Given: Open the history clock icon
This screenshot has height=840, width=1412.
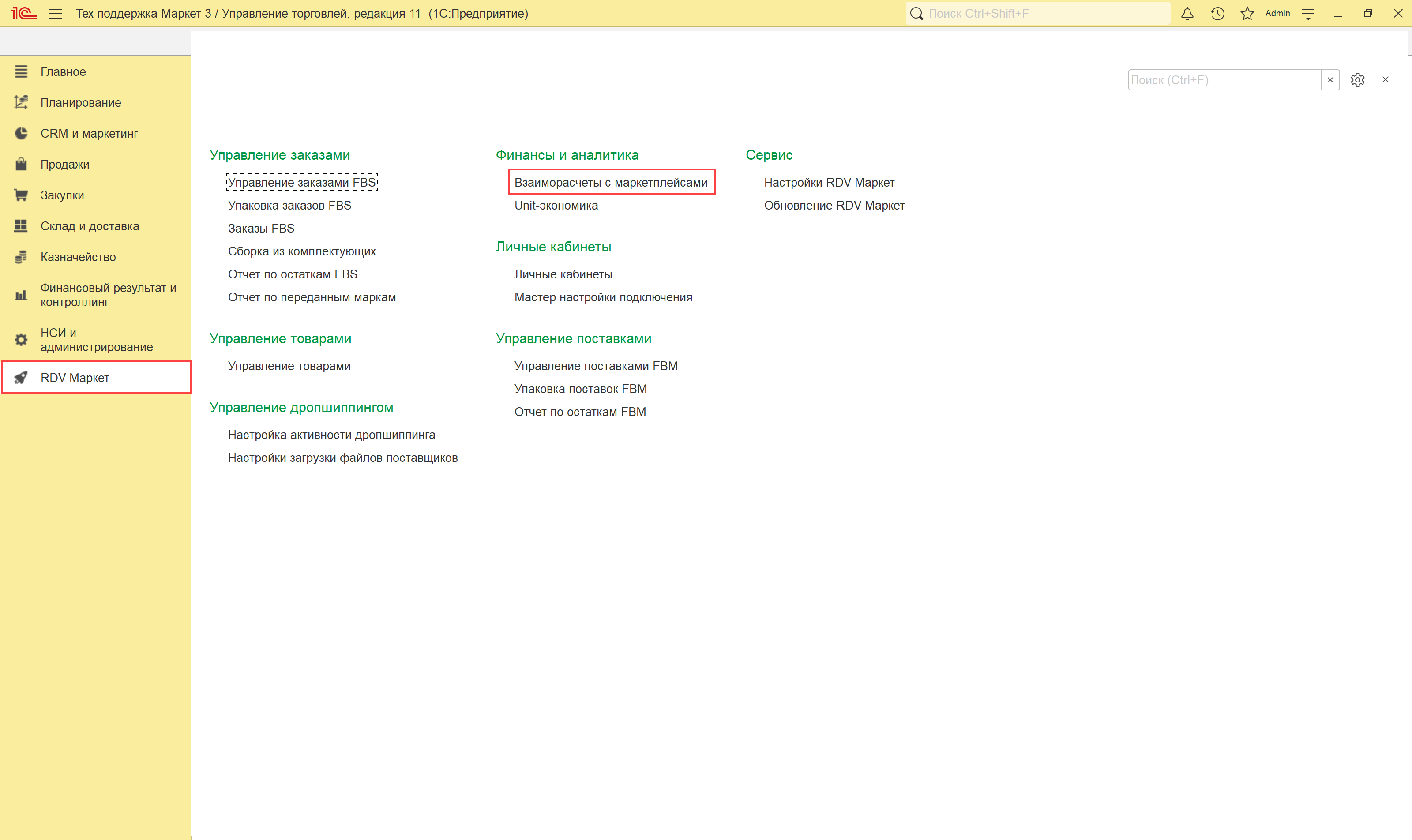Looking at the screenshot, I should [x=1217, y=14].
